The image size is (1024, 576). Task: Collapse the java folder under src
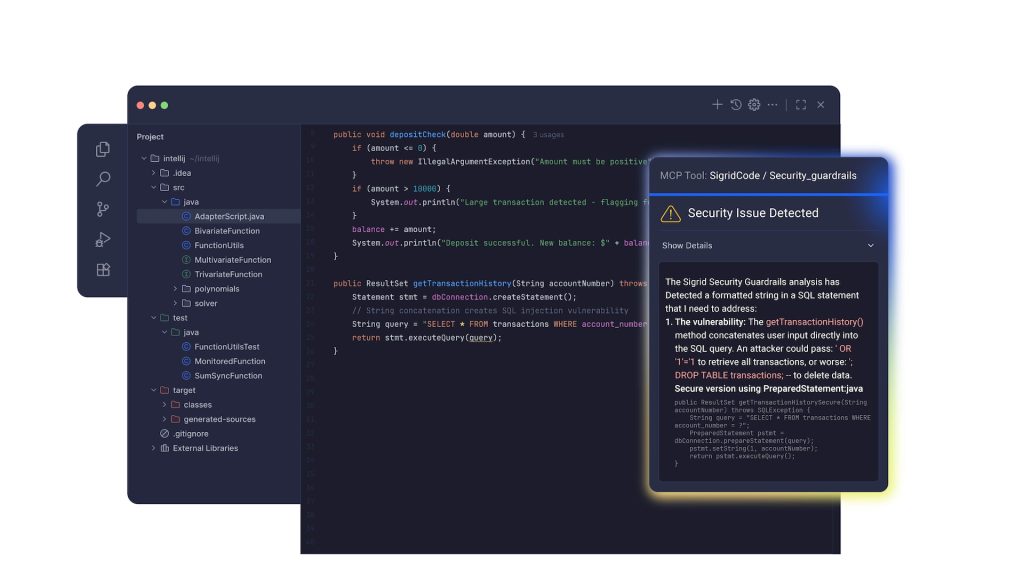[165, 202]
